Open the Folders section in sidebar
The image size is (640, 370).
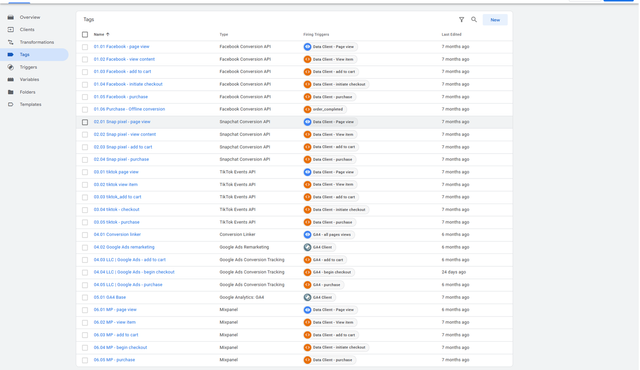pyautogui.click(x=27, y=92)
